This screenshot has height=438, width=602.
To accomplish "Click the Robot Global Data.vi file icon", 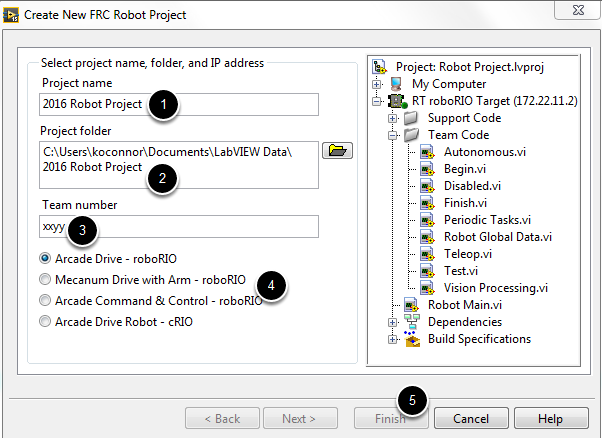I will [427, 237].
